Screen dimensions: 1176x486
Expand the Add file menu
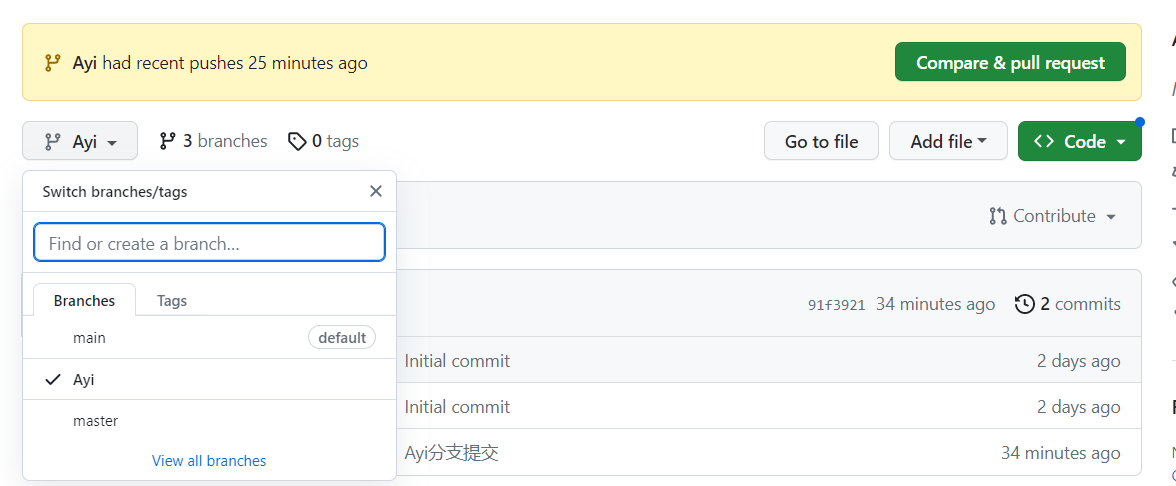[x=948, y=141]
